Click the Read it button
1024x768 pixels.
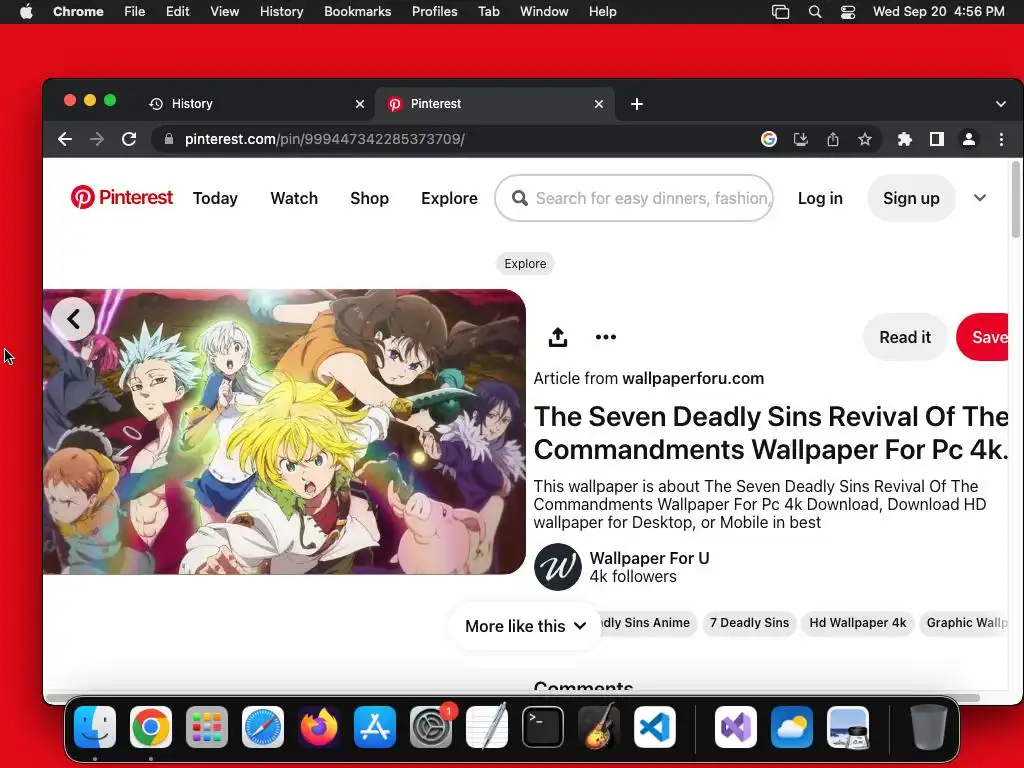[905, 337]
